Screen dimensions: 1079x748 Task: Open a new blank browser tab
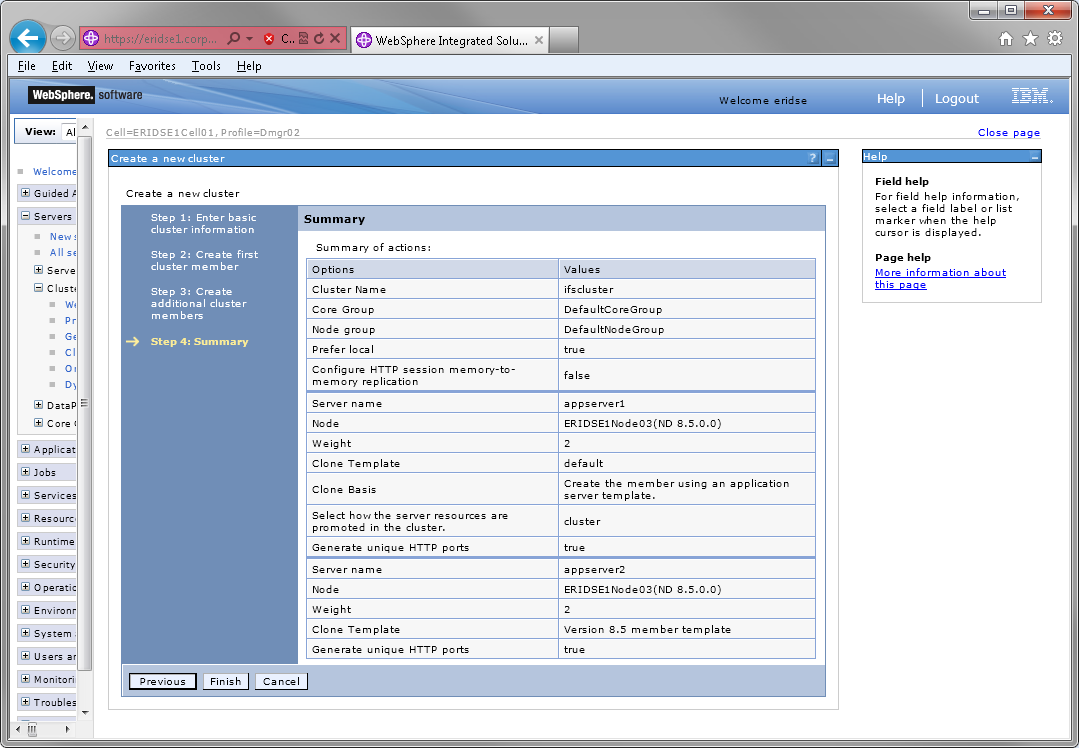point(564,40)
